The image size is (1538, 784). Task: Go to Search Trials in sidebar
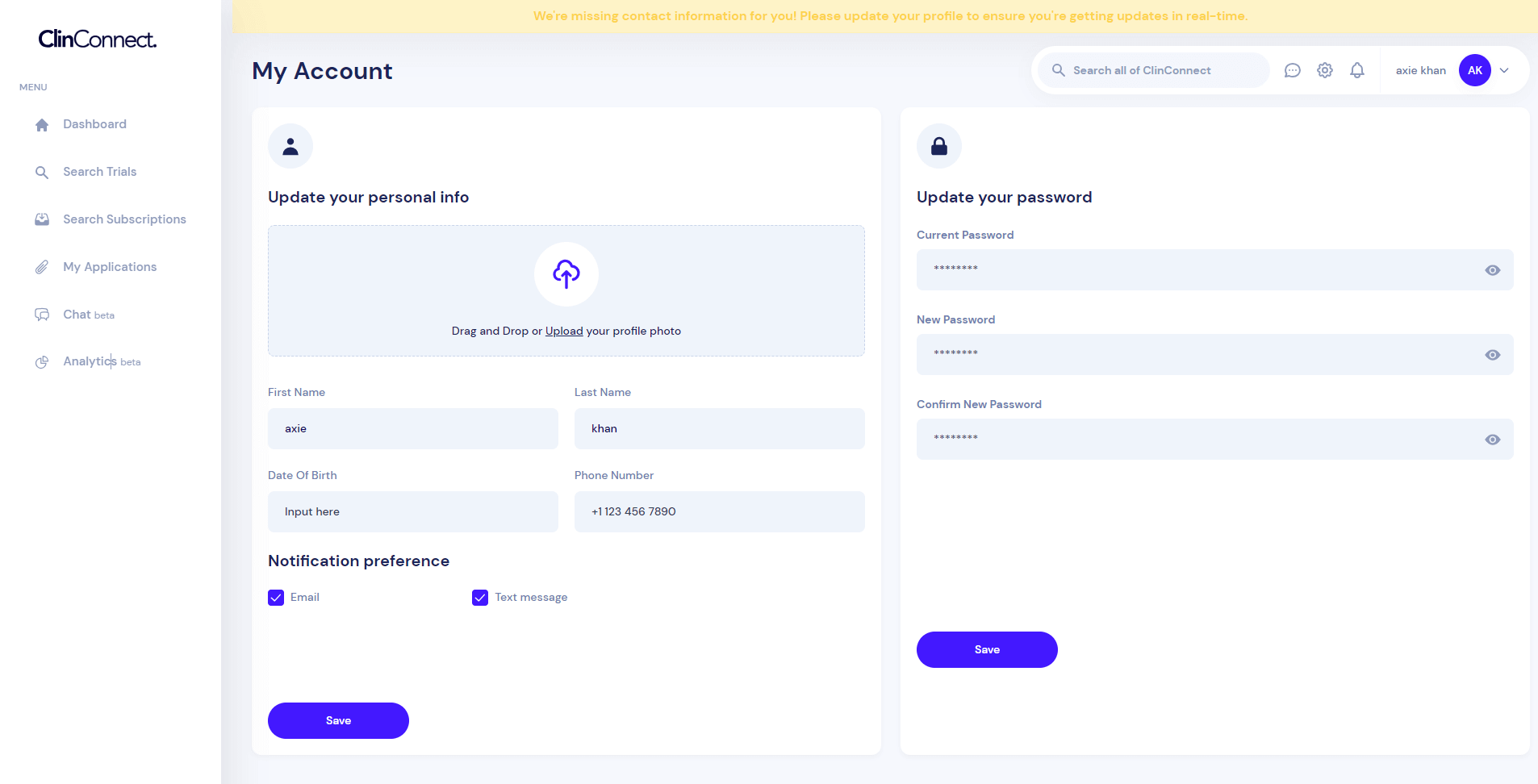99,172
